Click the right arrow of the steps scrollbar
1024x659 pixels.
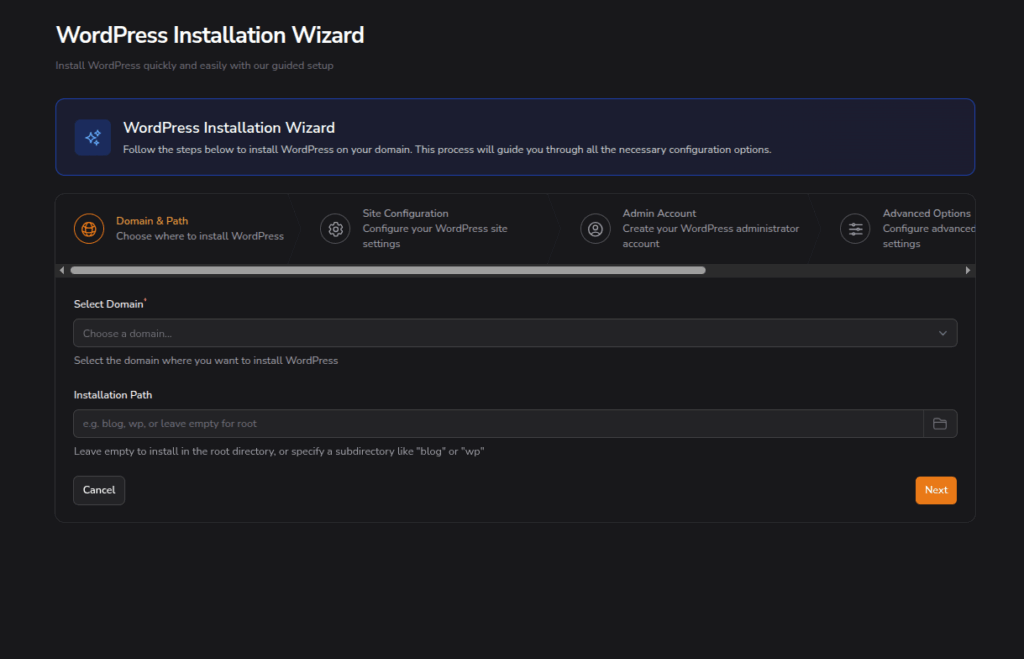(x=967, y=270)
